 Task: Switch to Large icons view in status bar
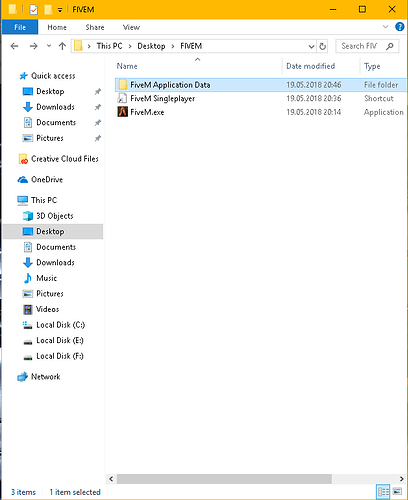397,492
